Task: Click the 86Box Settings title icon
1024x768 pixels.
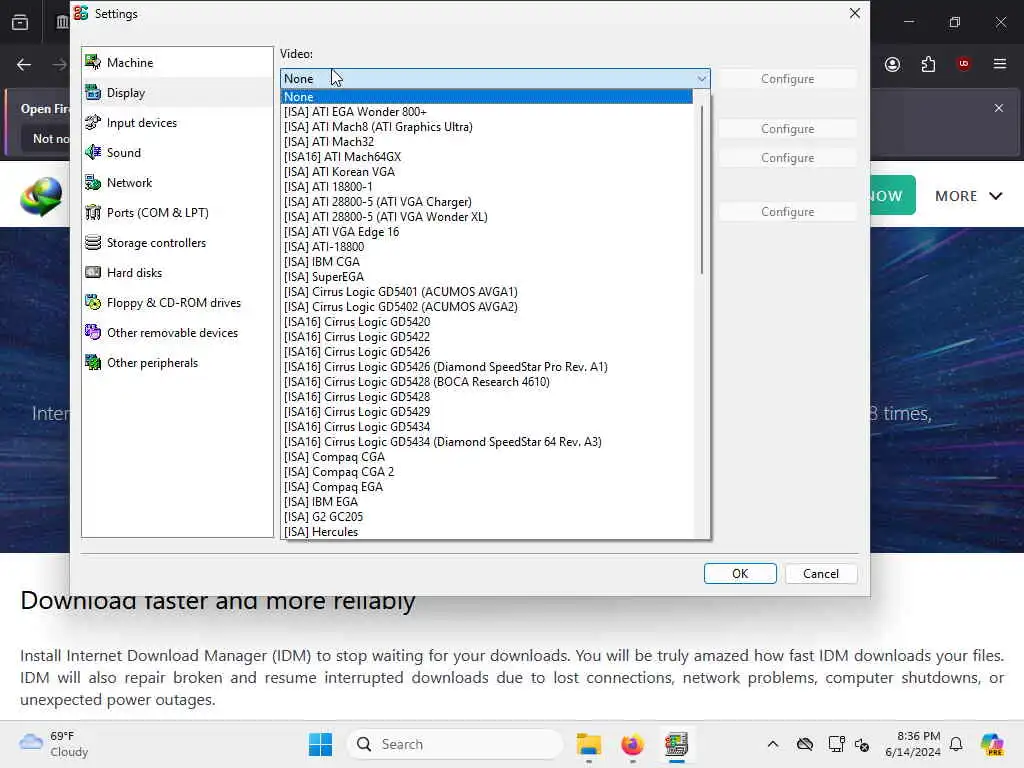Action: 81,13
